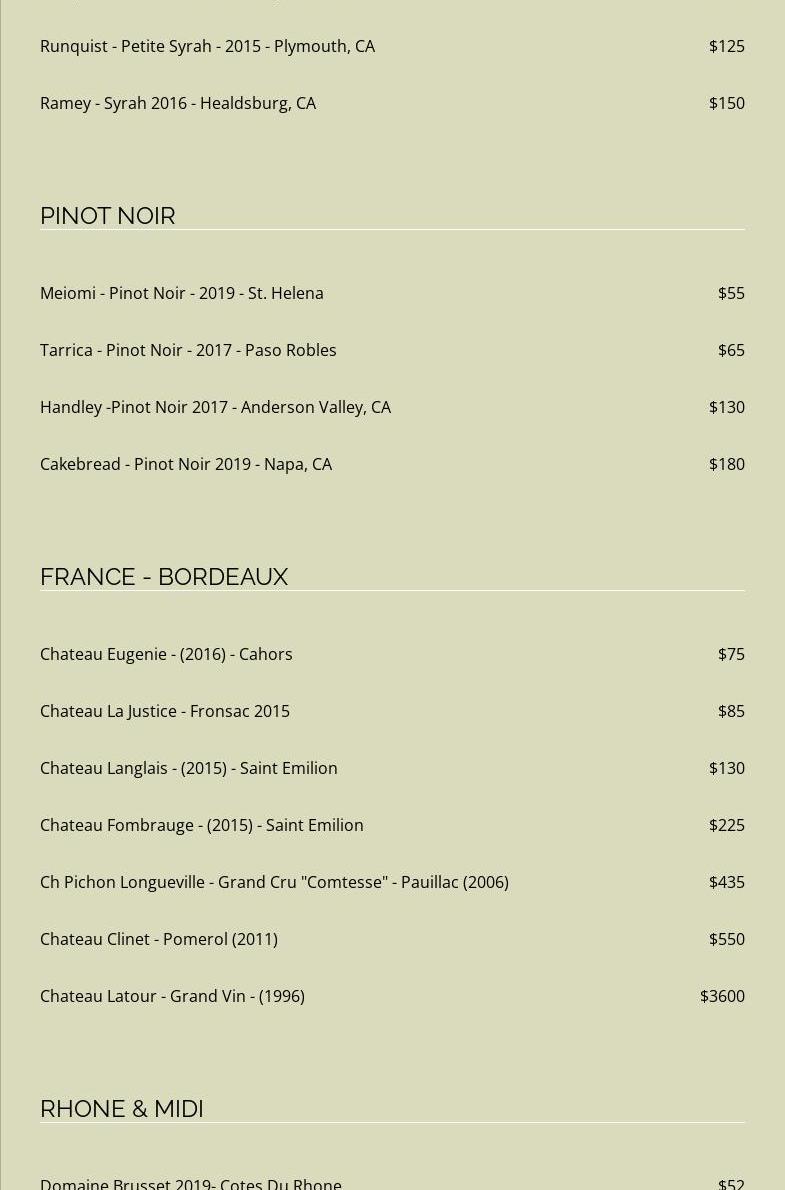Click the PINOT NOIR section heading
The image size is (785, 1190).
[107, 216]
